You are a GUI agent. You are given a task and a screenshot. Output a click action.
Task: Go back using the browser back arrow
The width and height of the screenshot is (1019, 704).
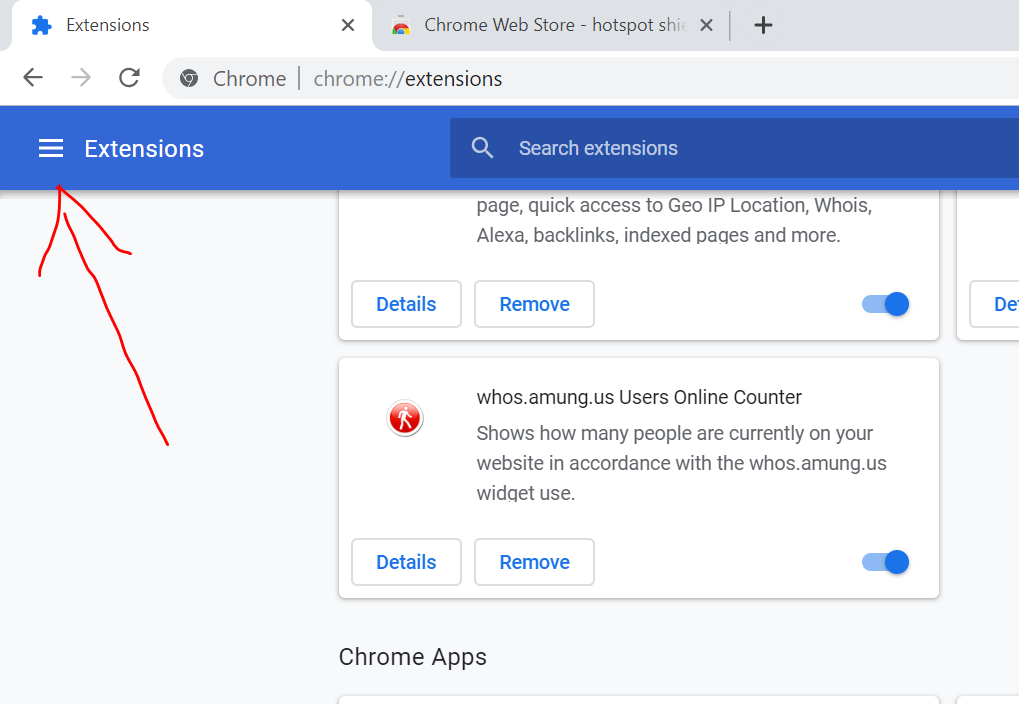coord(32,78)
